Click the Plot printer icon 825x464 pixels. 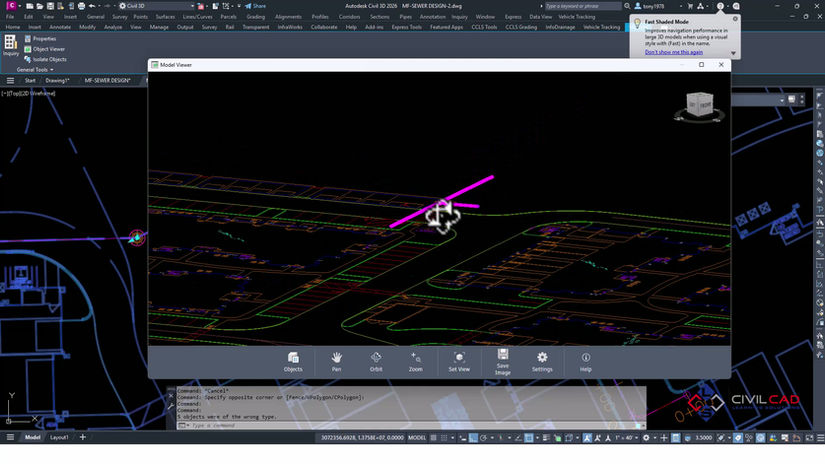tap(81, 6)
